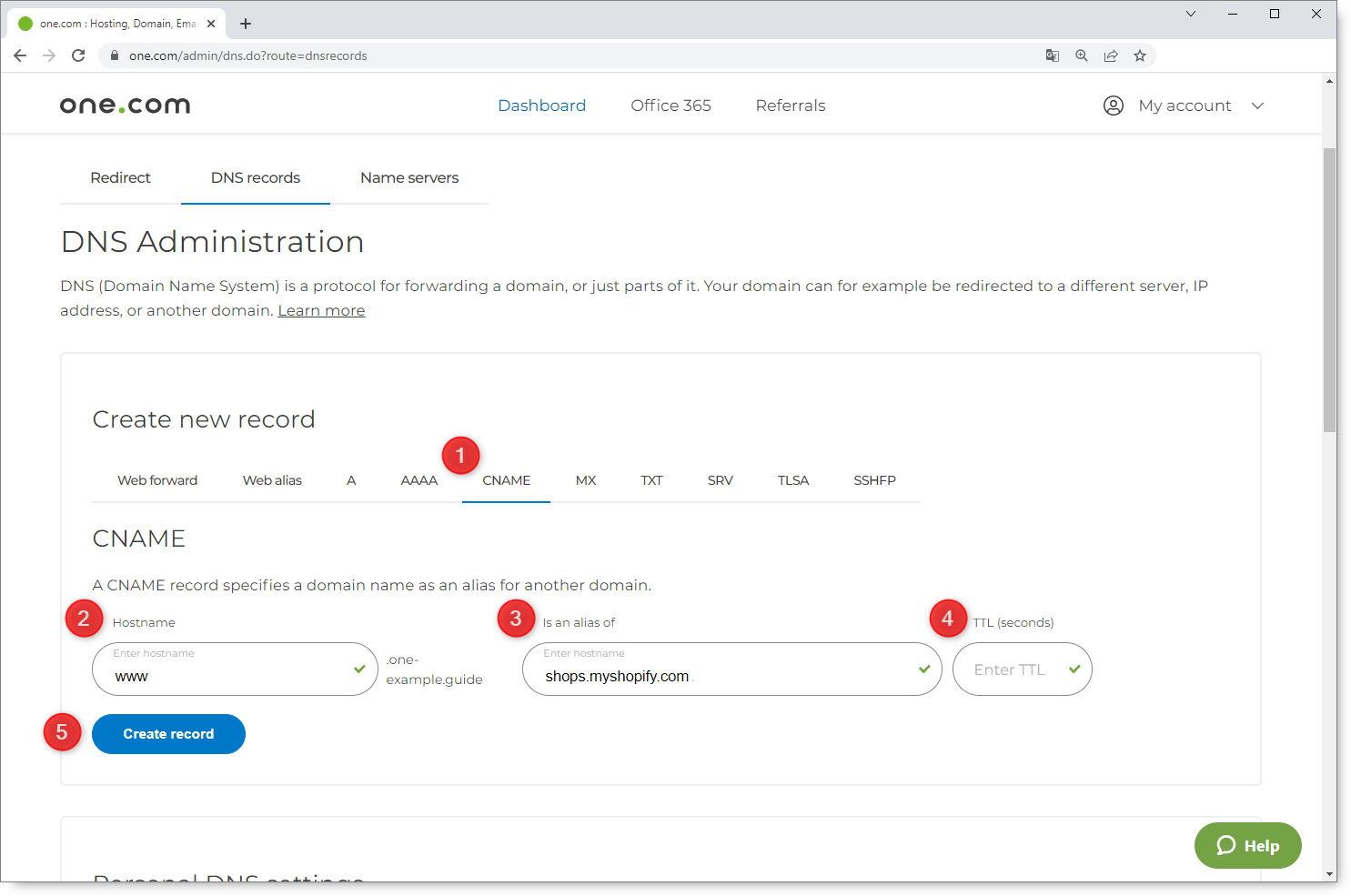Go back using the back arrow

[20, 55]
